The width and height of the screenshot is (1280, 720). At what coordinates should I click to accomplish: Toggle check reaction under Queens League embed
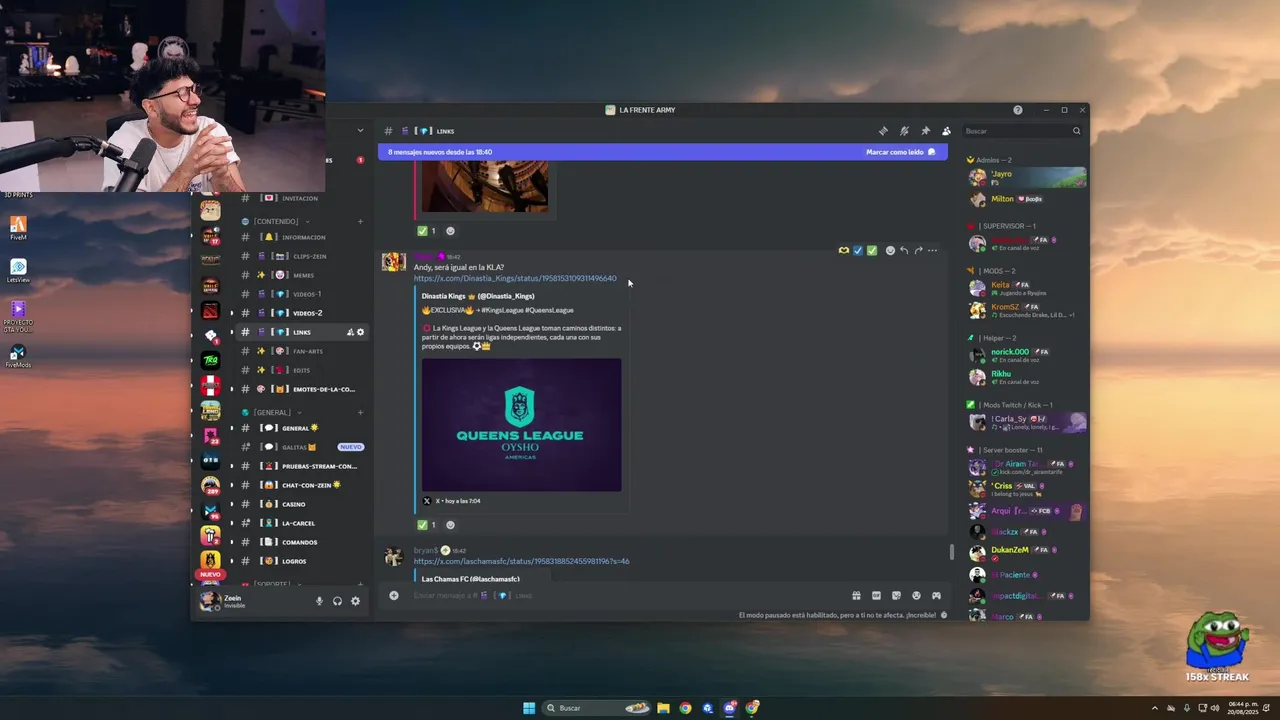(427, 525)
